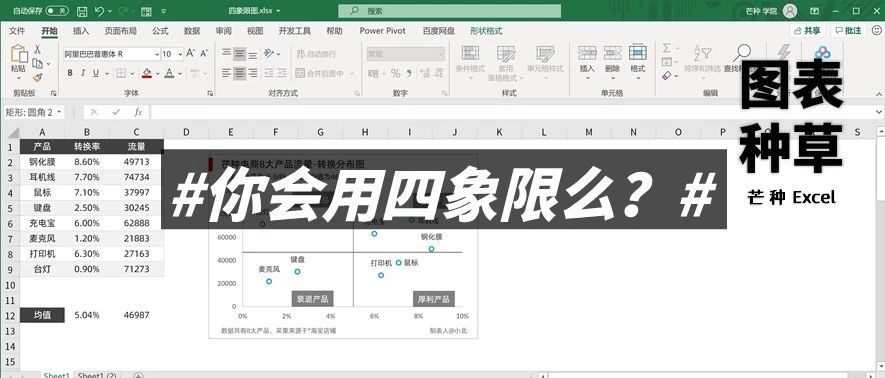Undo the last action
Viewport: 885px width, 378px height.
click(99, 11)
